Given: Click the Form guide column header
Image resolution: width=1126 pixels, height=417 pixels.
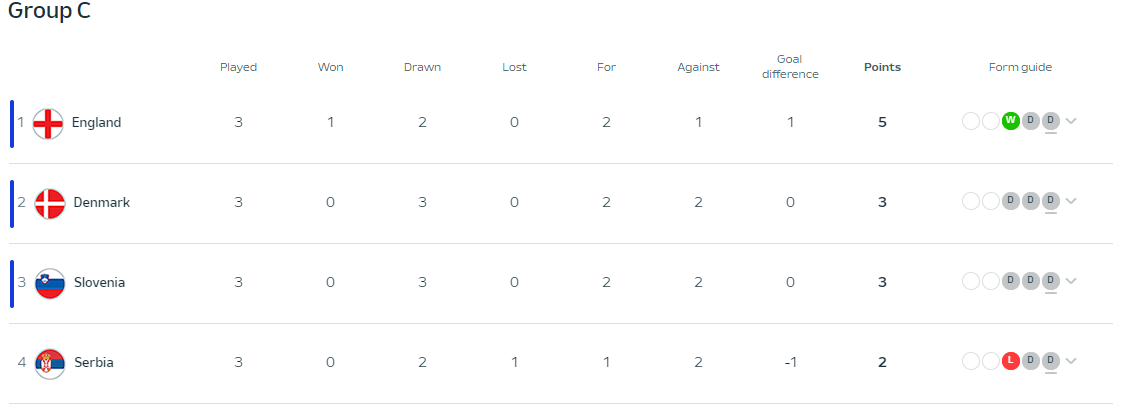Looking at the screenshot, I should click(1020, 67).
